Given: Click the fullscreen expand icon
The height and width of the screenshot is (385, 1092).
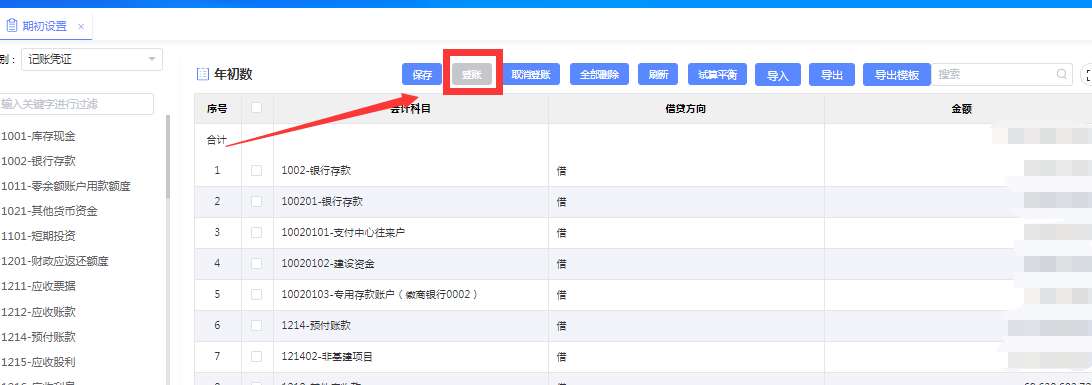Looking at the screenshot, I should tap(1086, 74).
